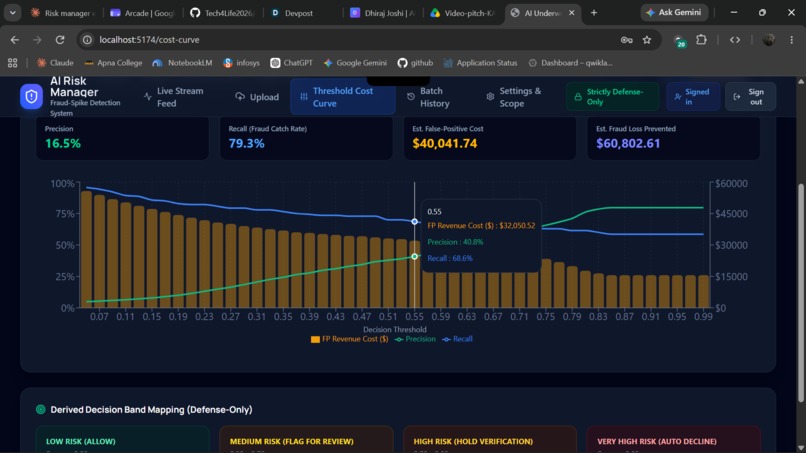Click the Precision point at threshold 0.55
806x453 pixels.
point(414,257)
